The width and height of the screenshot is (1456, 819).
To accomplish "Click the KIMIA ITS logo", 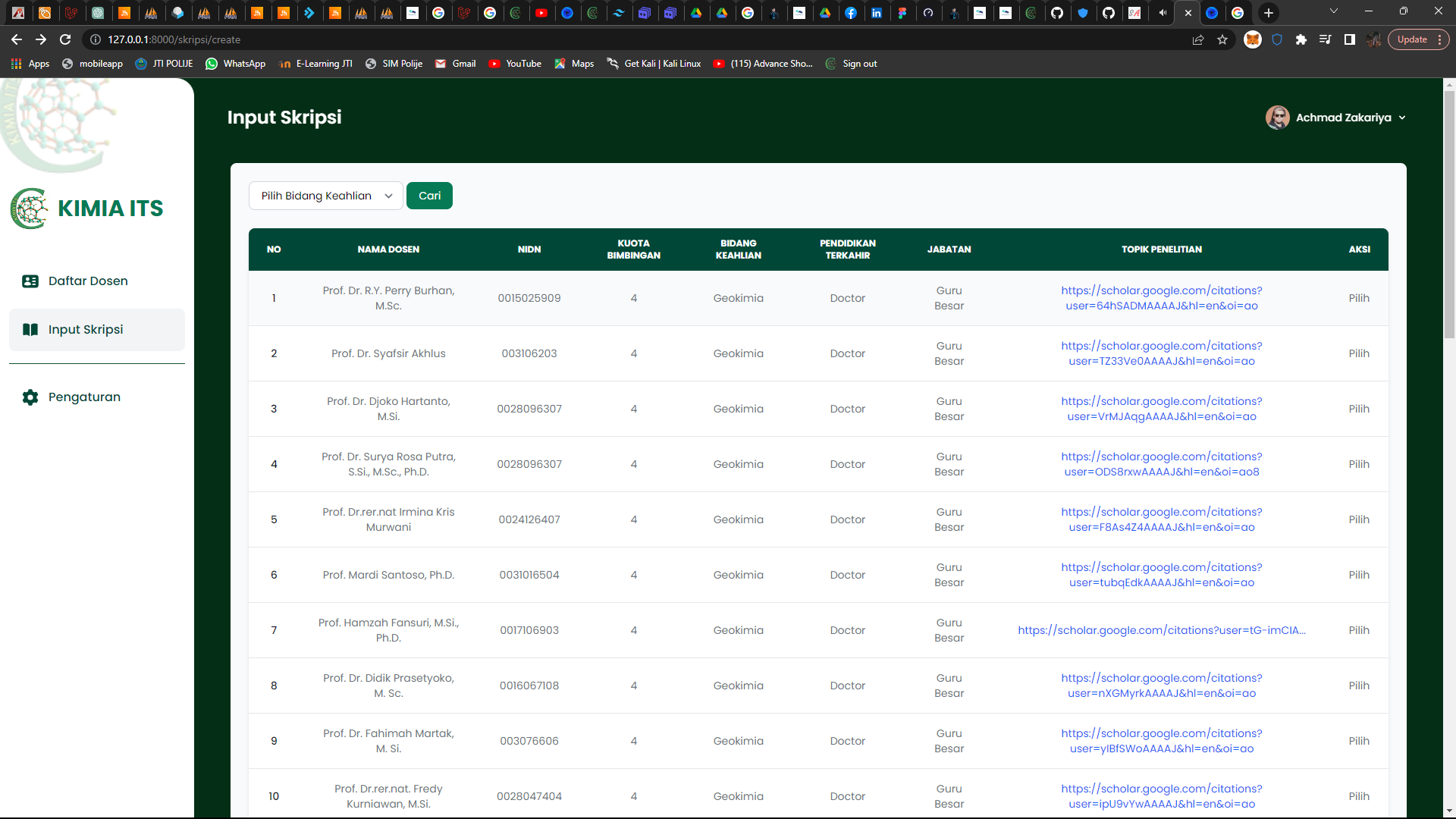I will 87,209.
